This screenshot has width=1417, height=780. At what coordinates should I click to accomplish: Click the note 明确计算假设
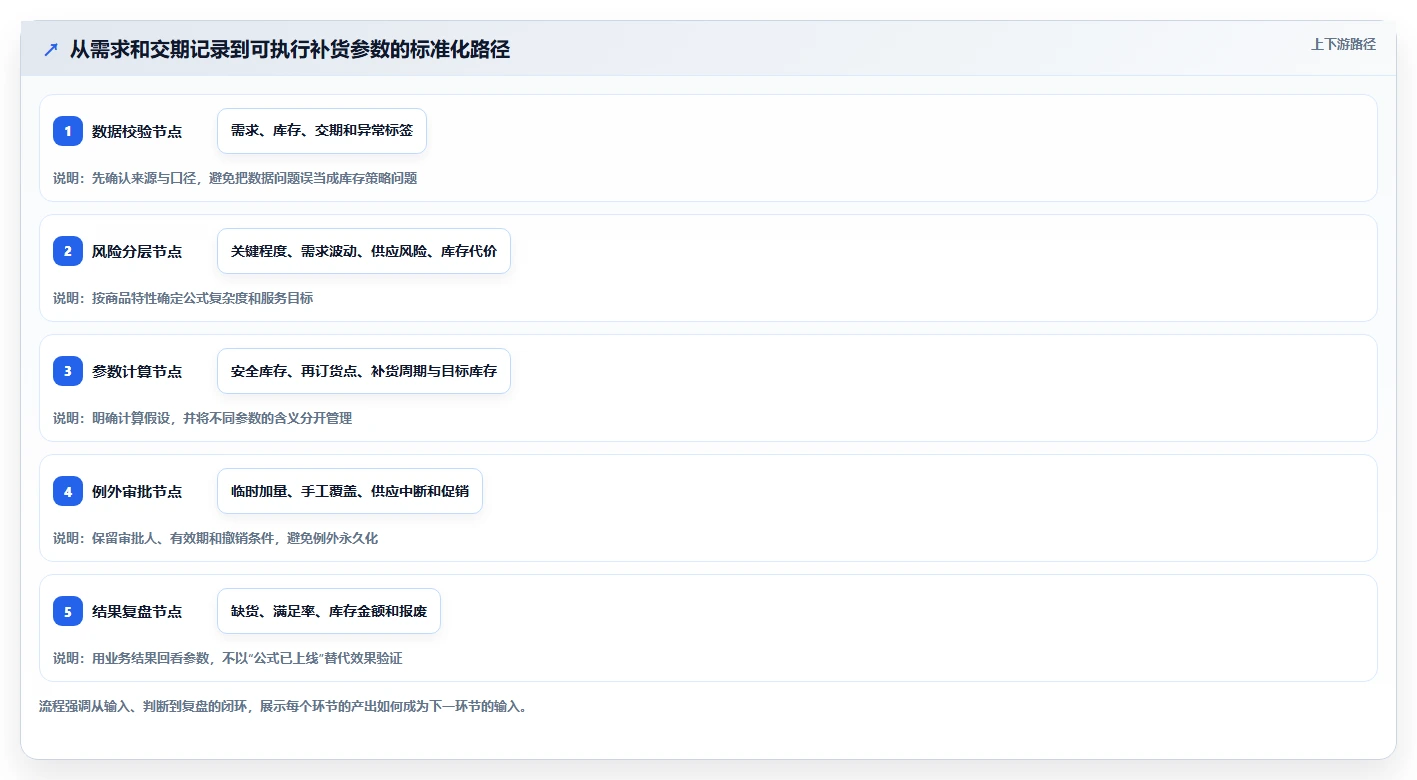click(x=131, y=418)
